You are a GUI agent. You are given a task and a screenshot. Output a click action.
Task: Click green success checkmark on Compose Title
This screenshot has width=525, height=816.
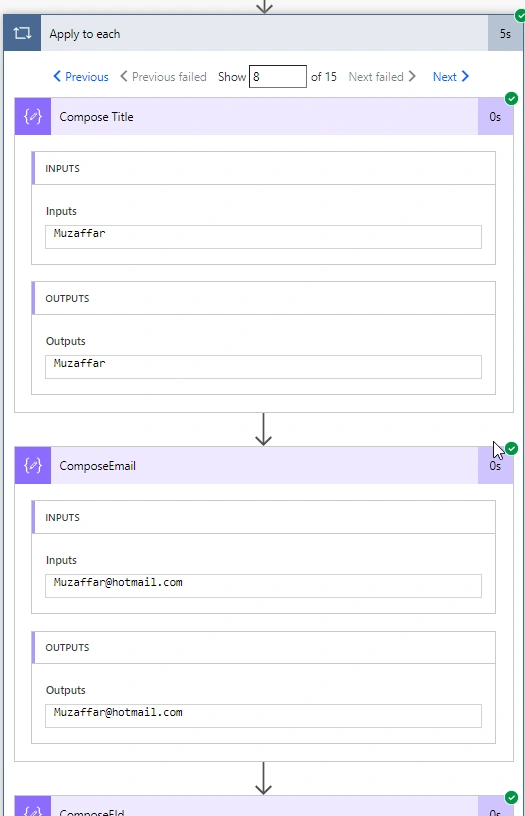(511, 98)
